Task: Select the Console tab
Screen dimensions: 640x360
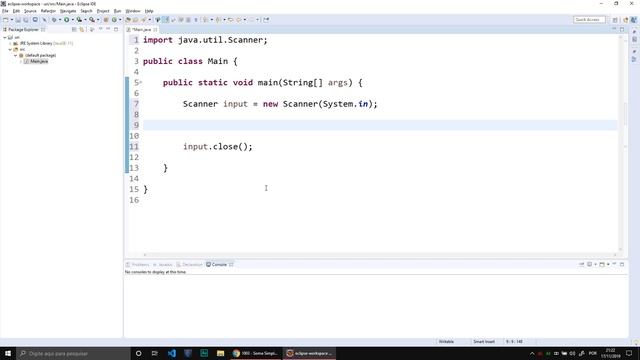Action: click(219, 264)
